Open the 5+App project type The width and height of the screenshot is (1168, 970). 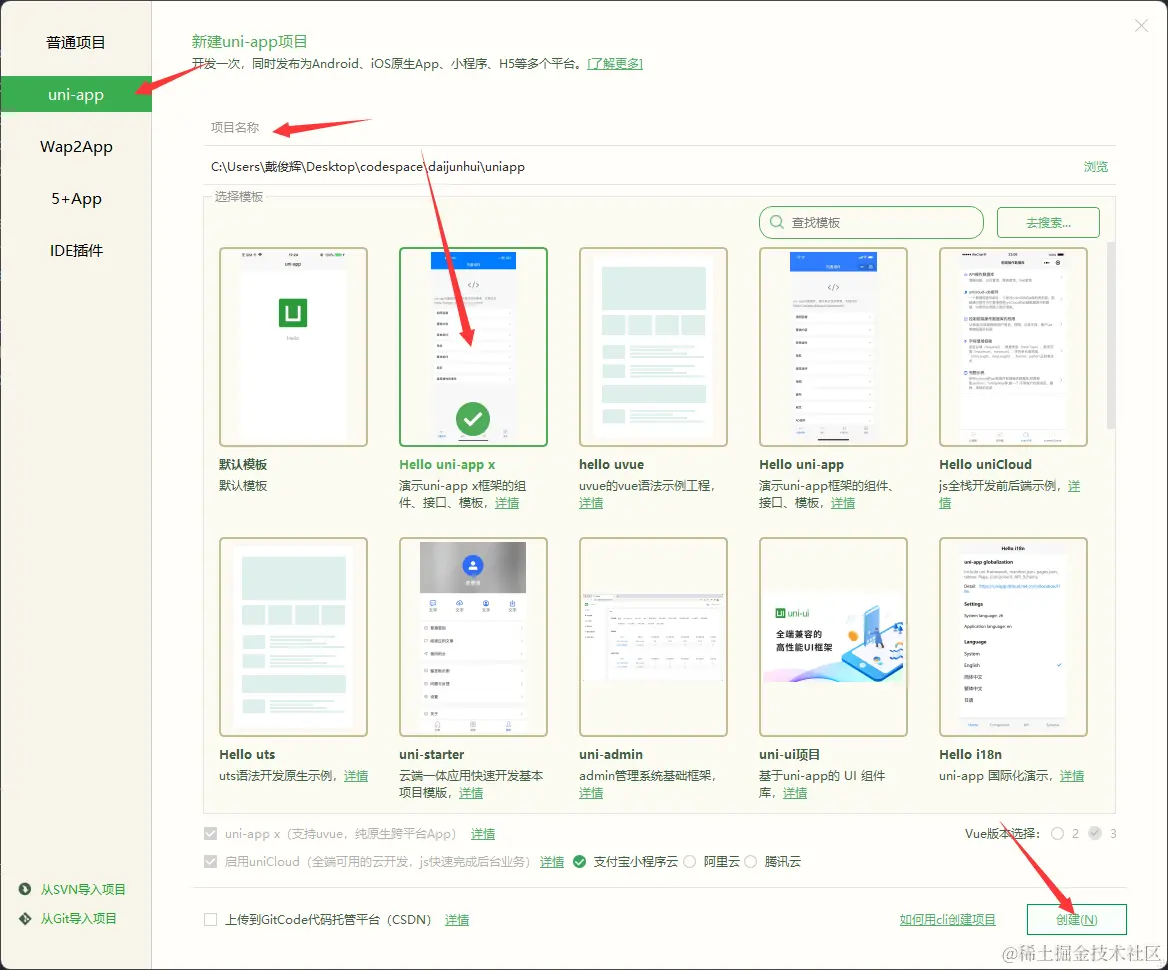pyautogui.click(x=75, y=199)
